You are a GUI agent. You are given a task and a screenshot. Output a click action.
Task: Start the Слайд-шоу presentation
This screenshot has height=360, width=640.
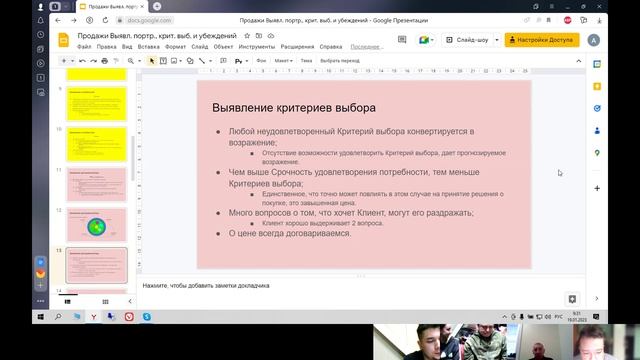[x=468, y=40]
